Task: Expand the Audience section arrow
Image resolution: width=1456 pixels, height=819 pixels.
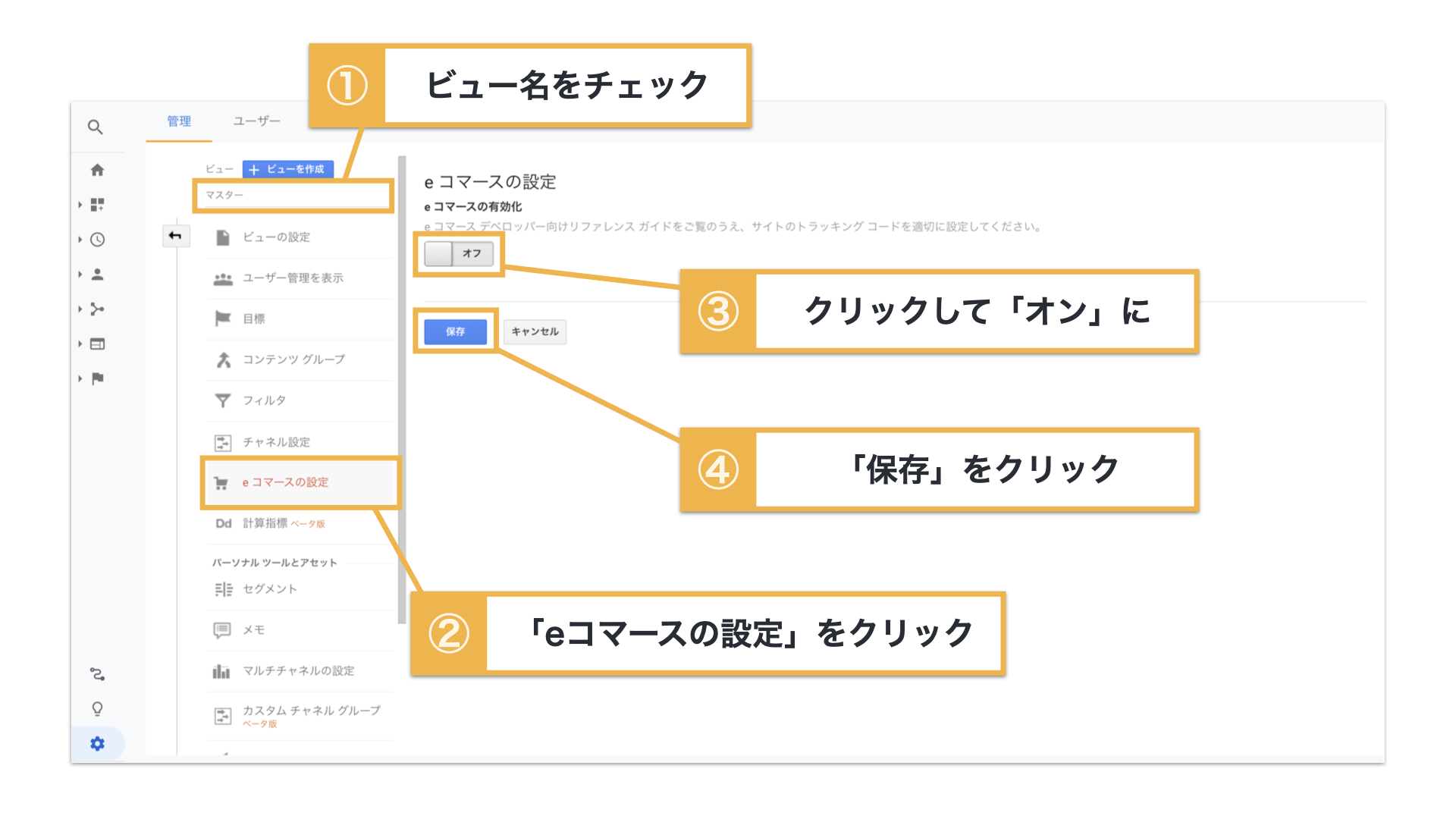Action: coord(80,275)
